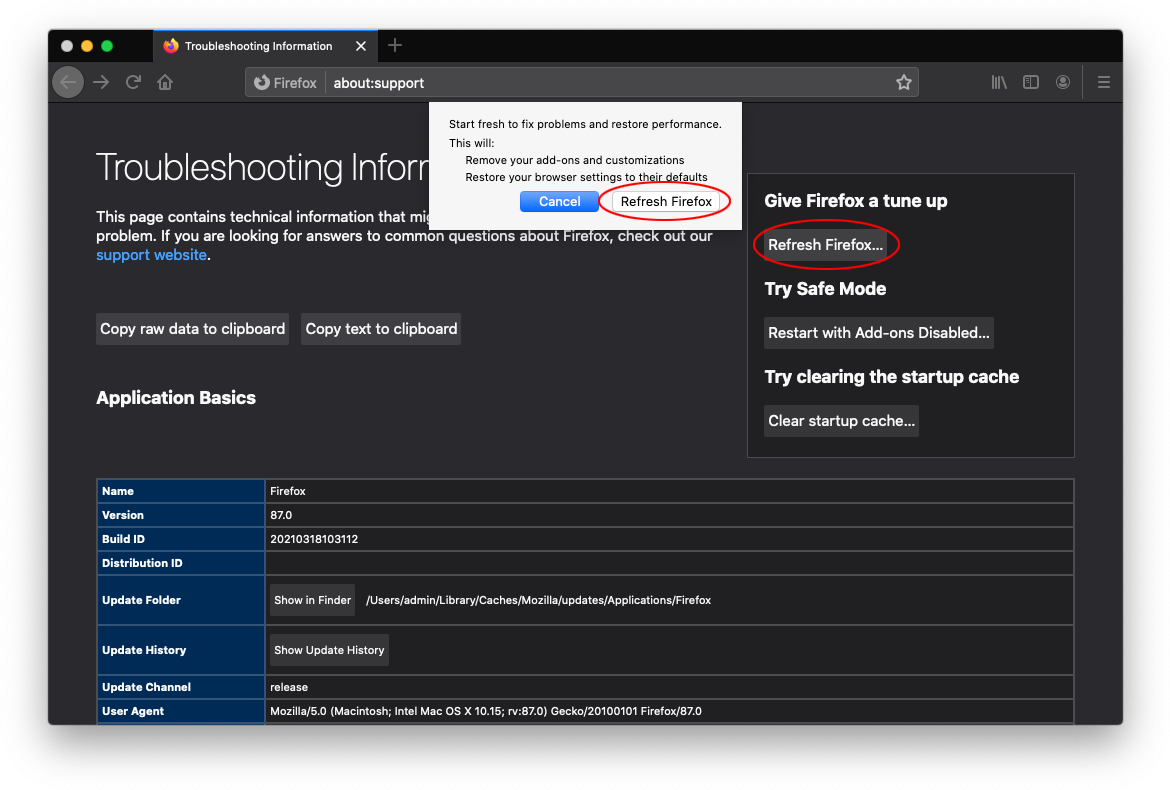
Task: Click dialog text Remove your add-ons and customizations
Action: tap(575, 160)
